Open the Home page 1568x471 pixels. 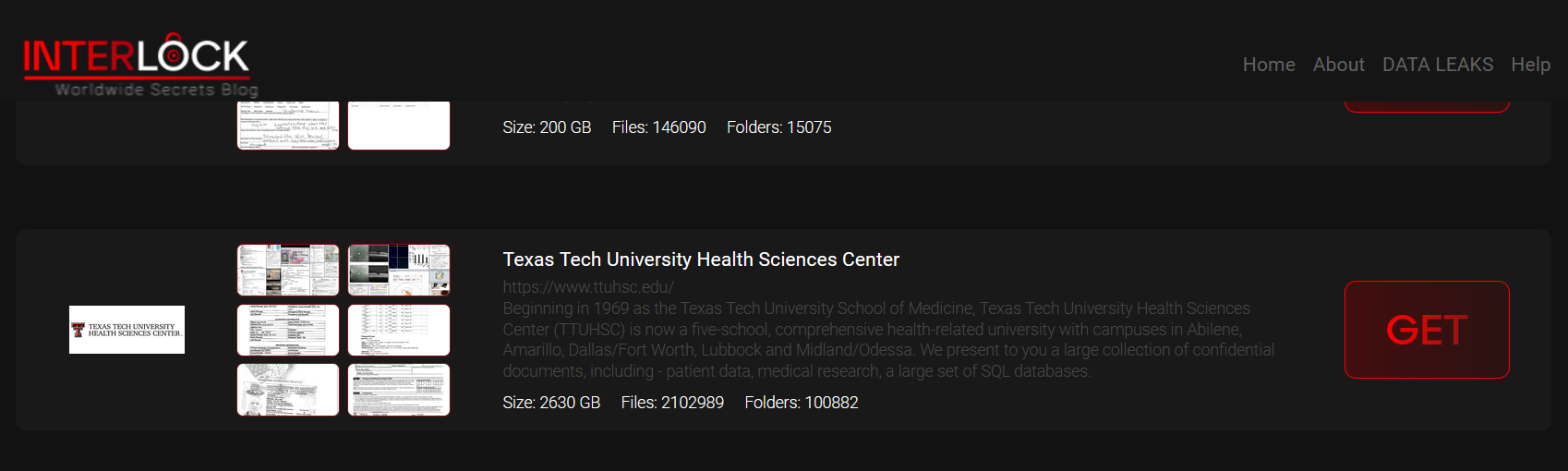coord(1268,65)
